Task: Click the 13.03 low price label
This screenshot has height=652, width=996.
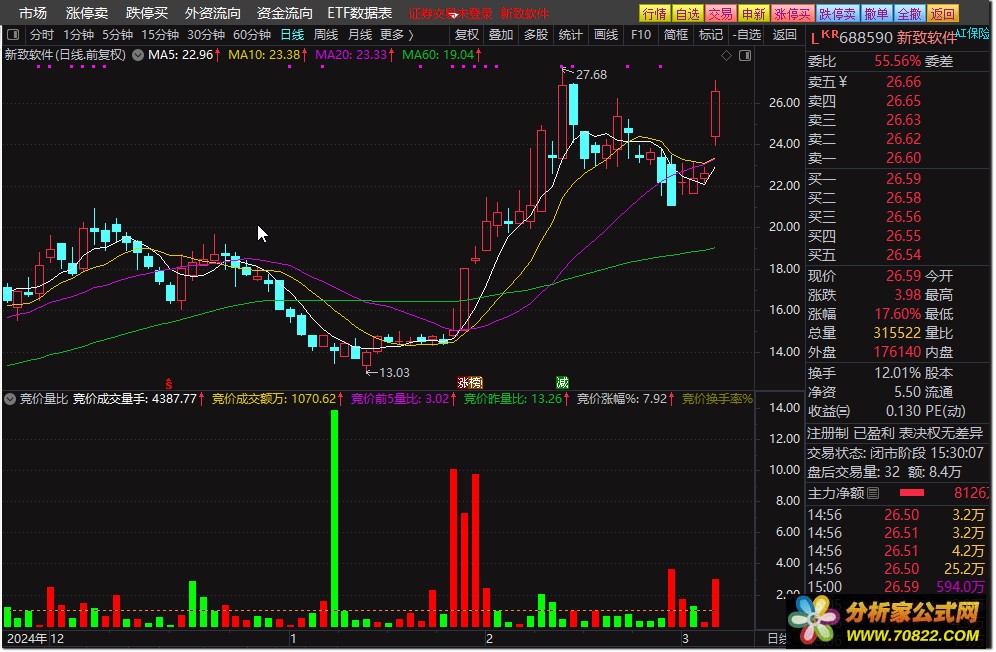Action: coord(394,372)
